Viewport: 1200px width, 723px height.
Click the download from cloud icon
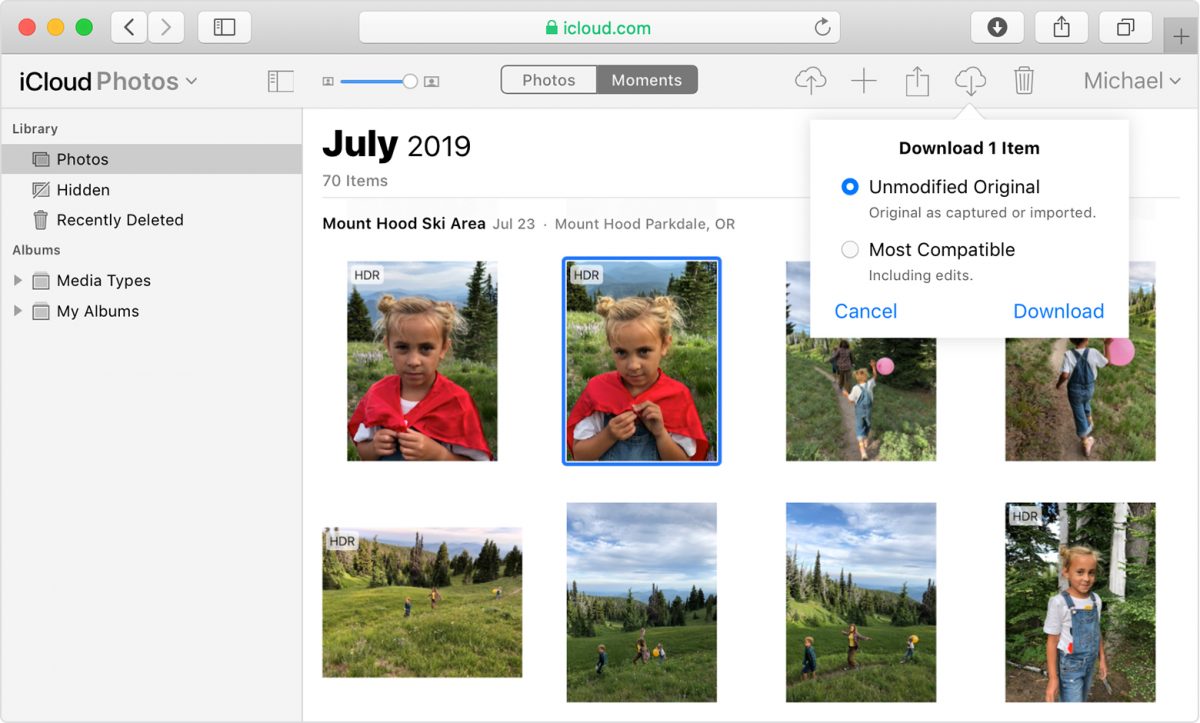[x=970, y=81]
